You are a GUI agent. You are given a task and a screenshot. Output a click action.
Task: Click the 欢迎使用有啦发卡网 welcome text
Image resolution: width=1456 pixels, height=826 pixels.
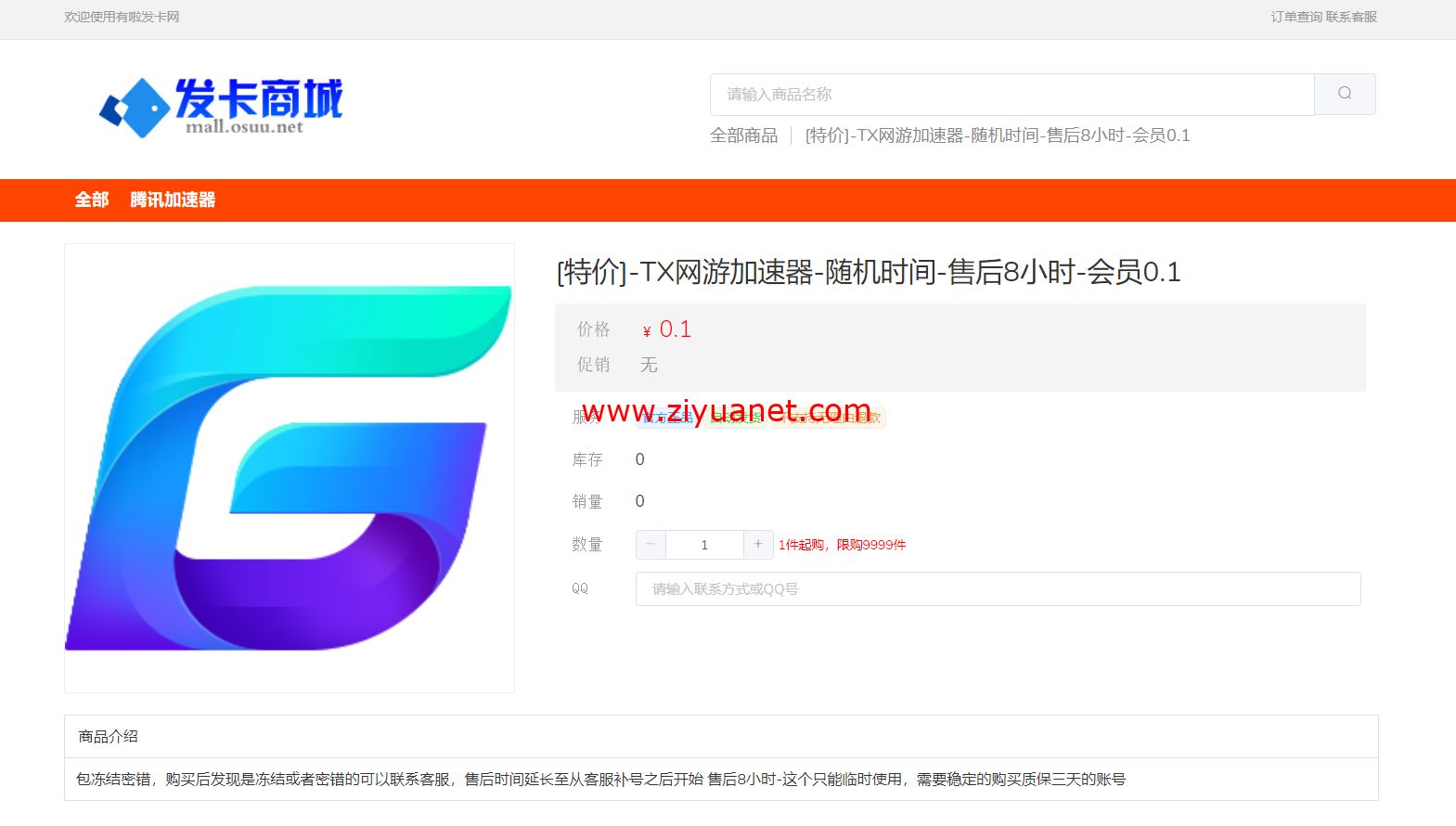point(122,17)
